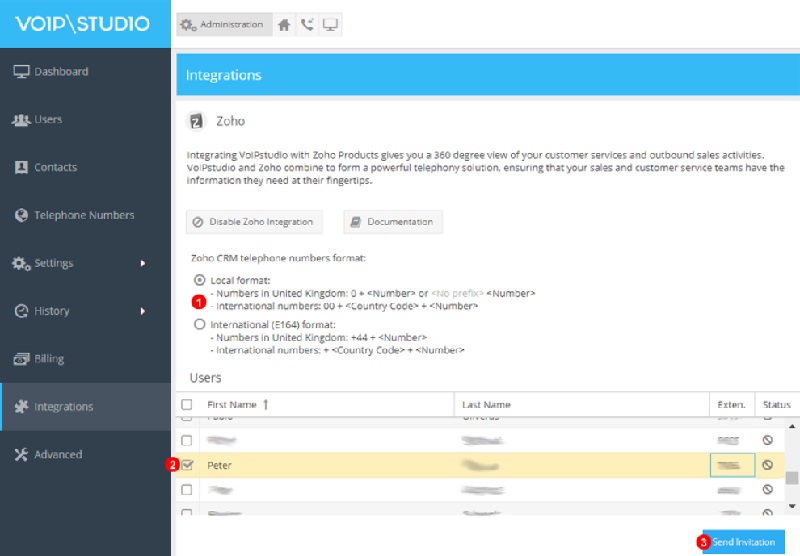
Task: Select the Integrations puzzle icon
Action: [x=21, y=407]
